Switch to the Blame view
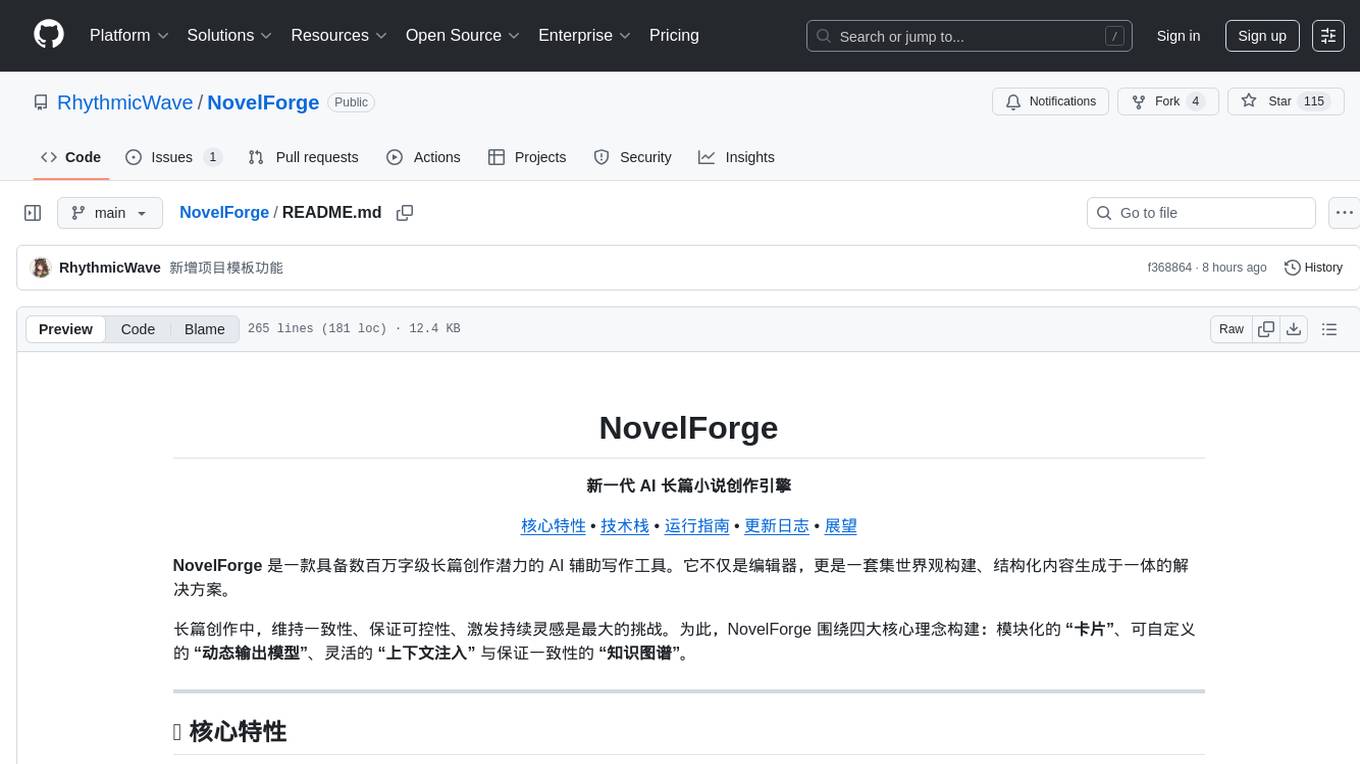 point(205,329)
